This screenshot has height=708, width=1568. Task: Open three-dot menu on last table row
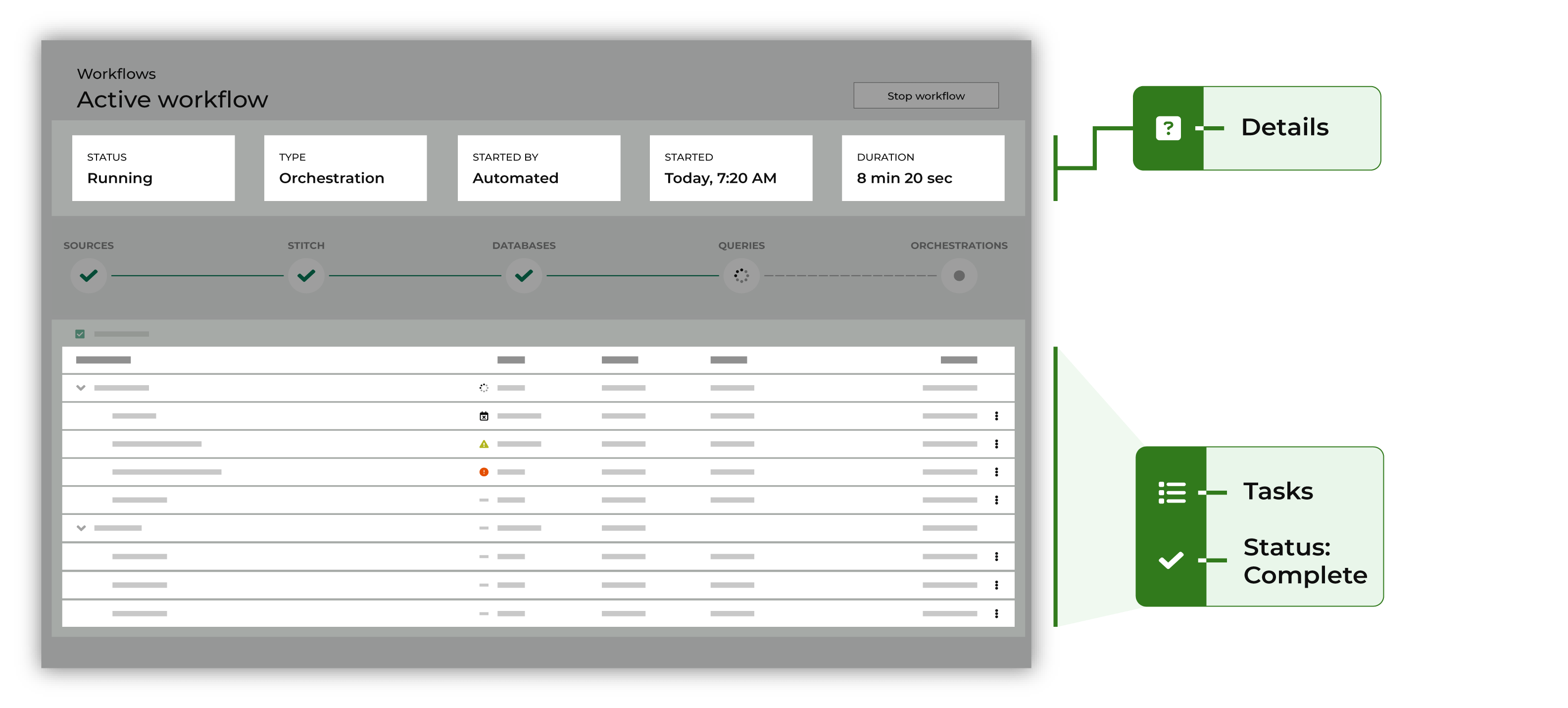click(x=996, y=613)
